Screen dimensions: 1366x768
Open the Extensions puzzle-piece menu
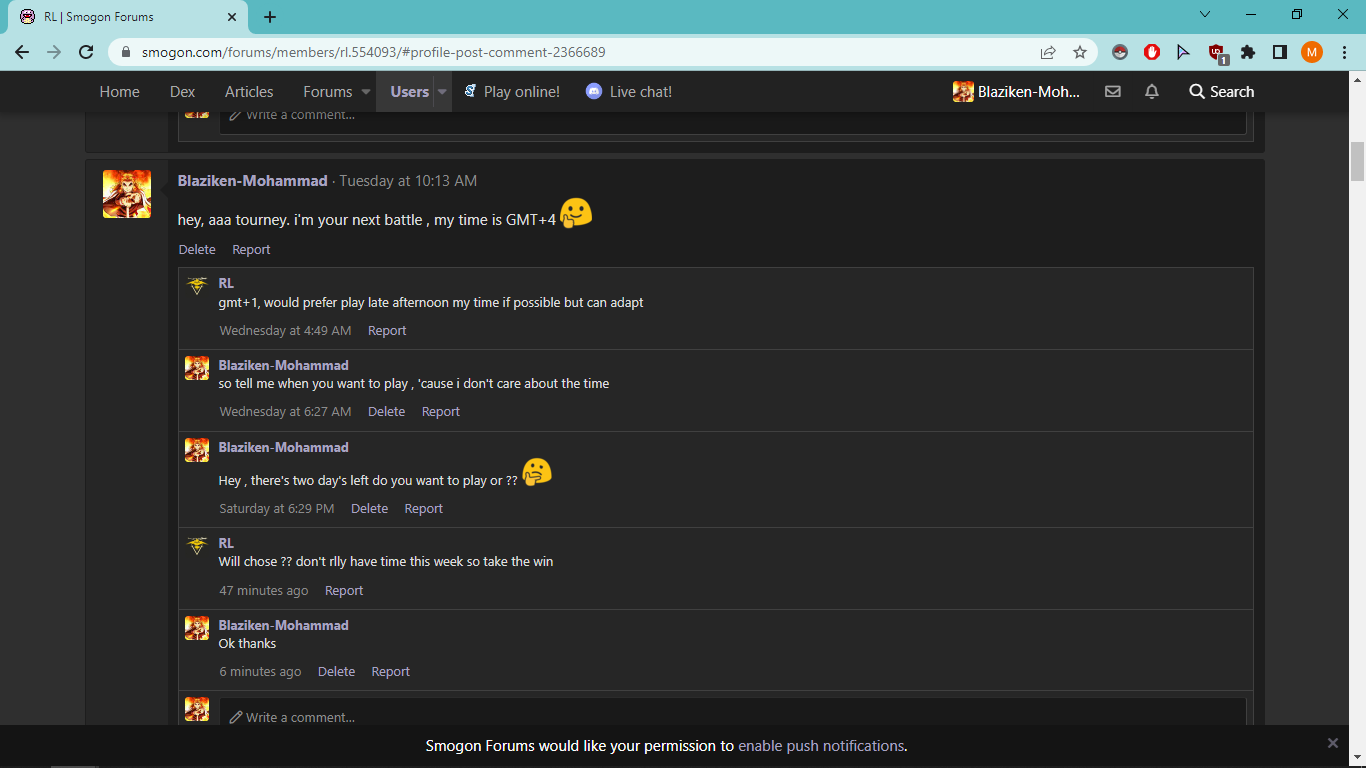coord(1248,52)
